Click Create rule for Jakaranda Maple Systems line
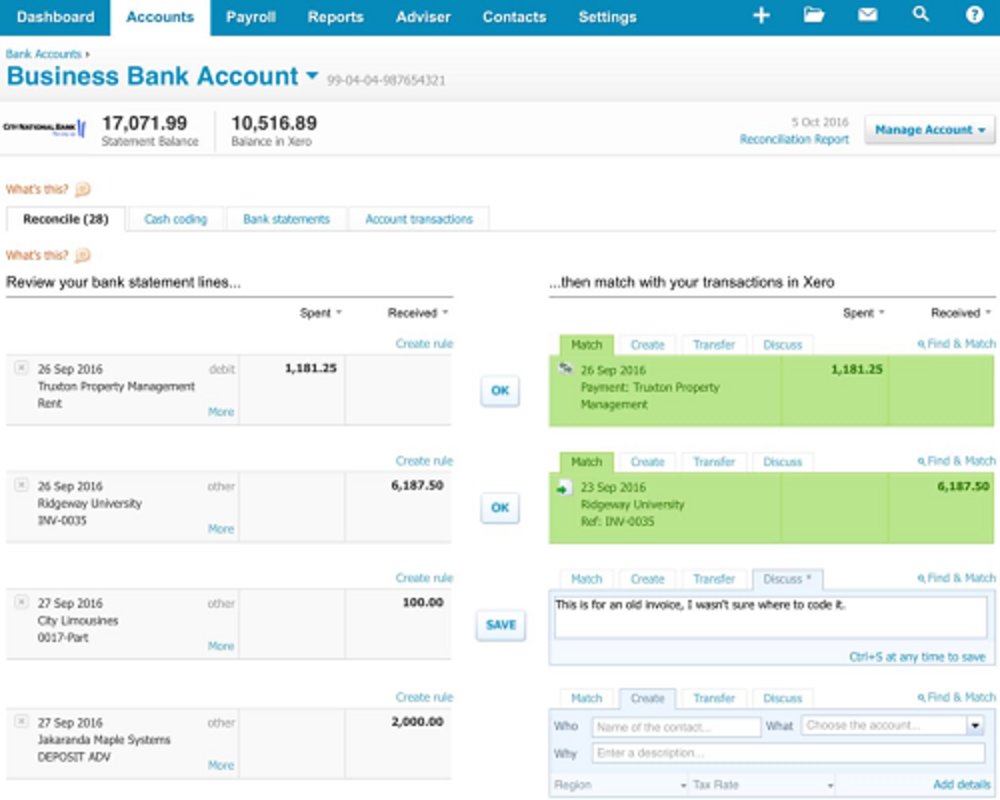 coord(424,697)
